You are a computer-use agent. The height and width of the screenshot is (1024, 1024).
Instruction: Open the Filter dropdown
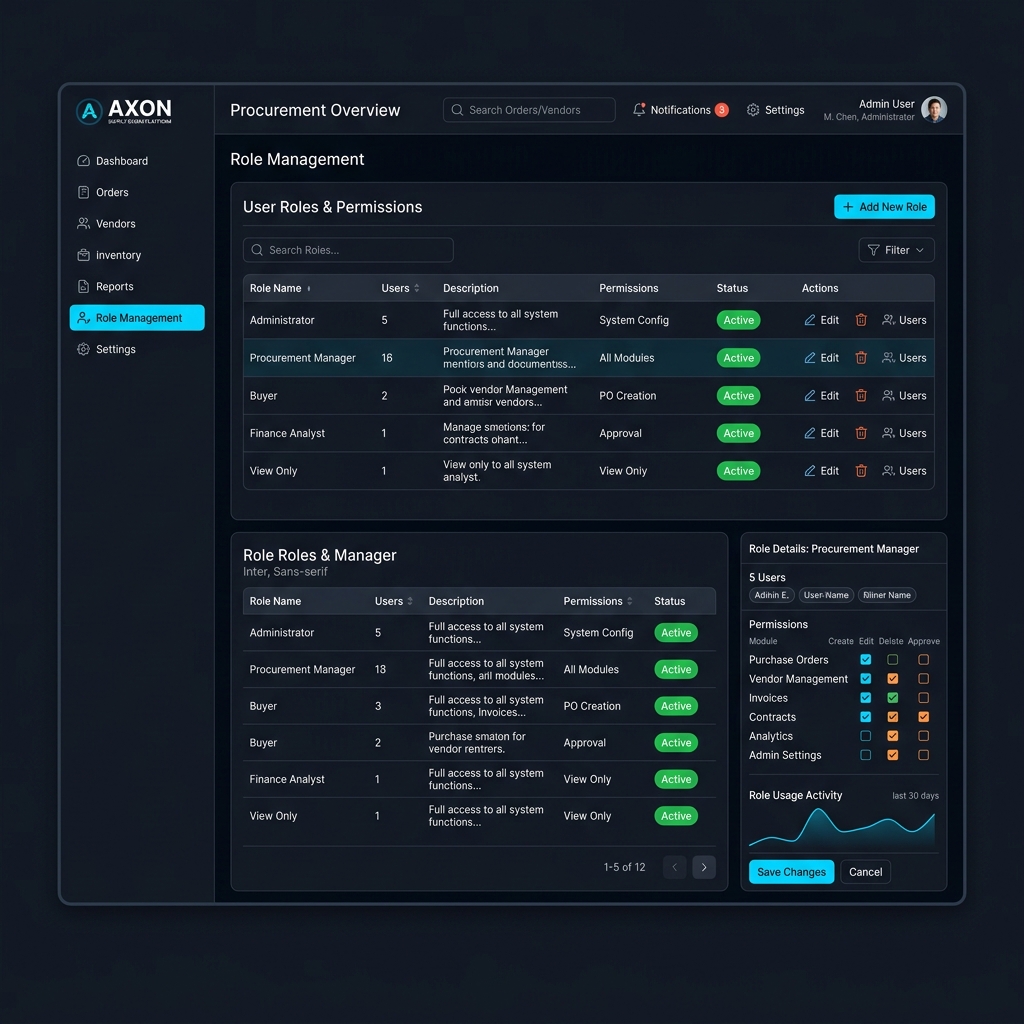pos(896,250)
